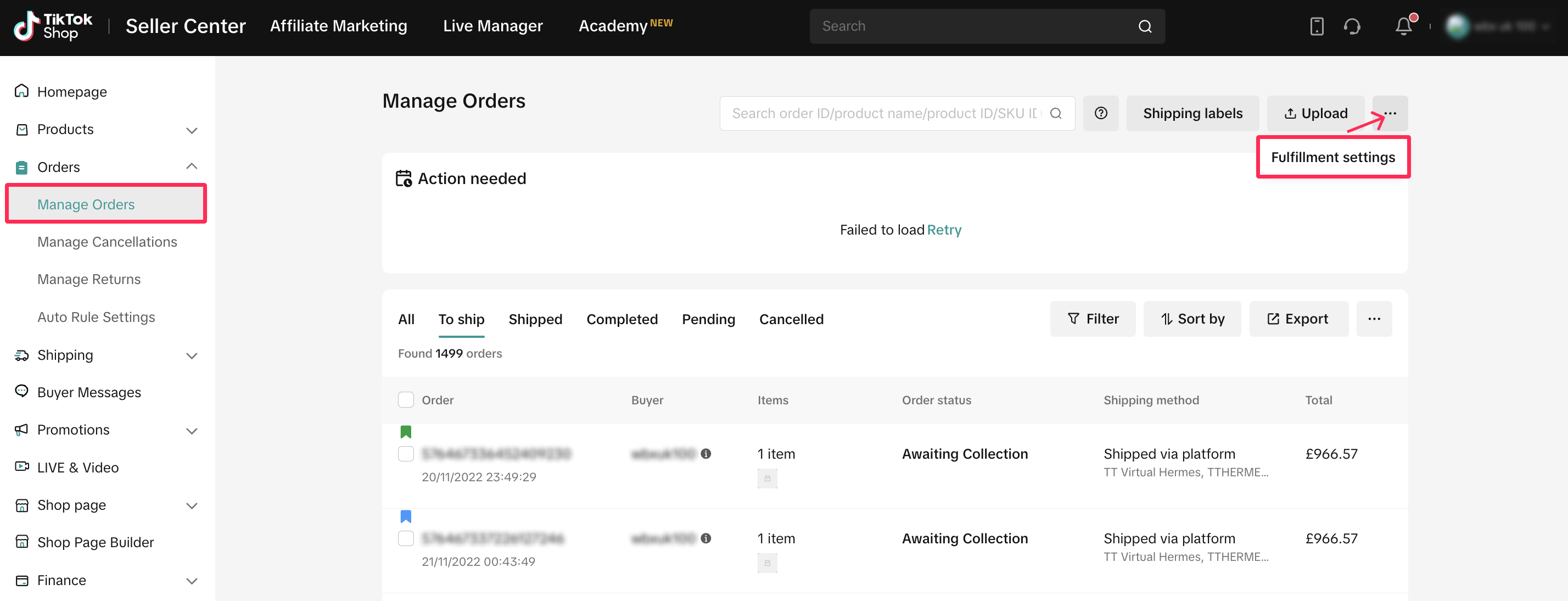This screenshot has height=601, width=1568.
Task: Click the green bookmark flag on first order
Action: tap(406, 432)
